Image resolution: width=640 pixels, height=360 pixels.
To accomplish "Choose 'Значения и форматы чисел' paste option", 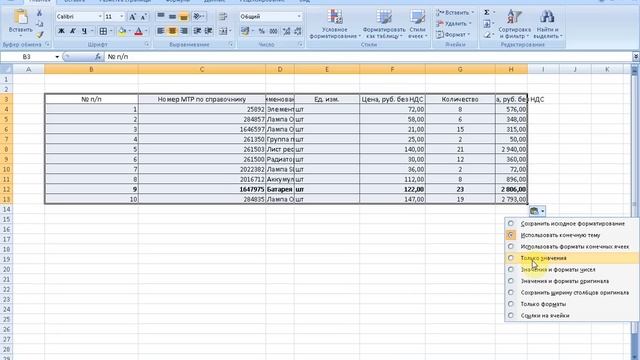I will pyautogui.click(x=572, y=269).
